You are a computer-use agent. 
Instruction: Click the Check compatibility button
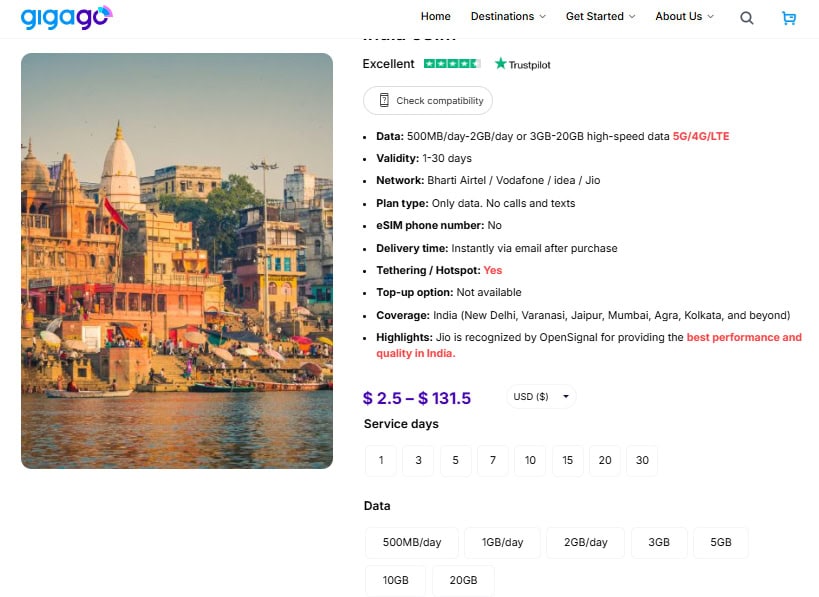(428, 100)
